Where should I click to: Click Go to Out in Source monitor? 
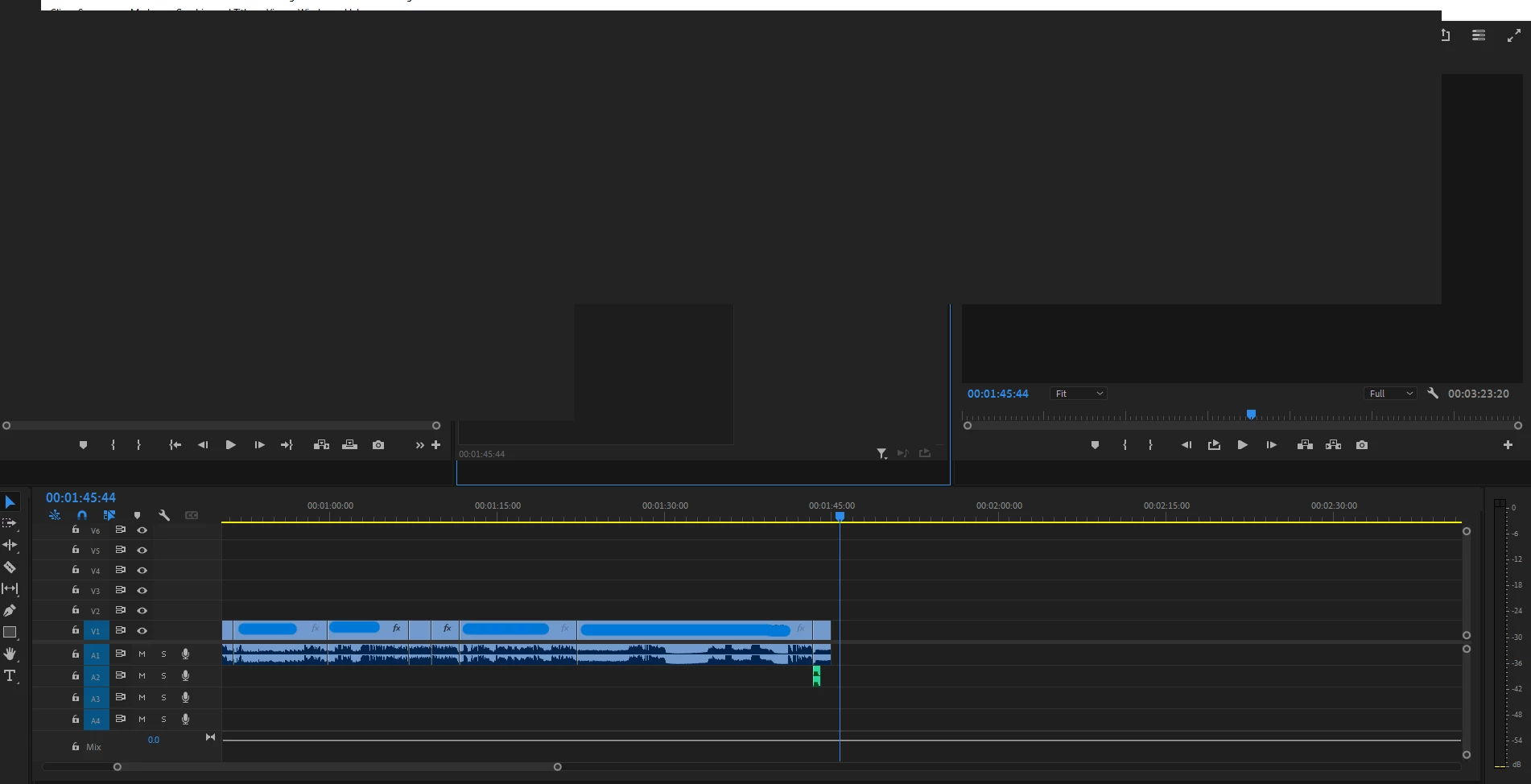tap(287, 445)
